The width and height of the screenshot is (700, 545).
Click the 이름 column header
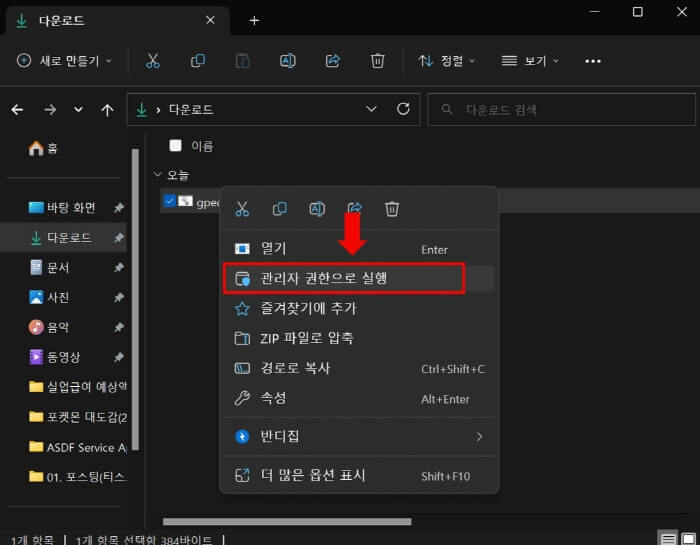pyautogui.click(x=202, y=146)
